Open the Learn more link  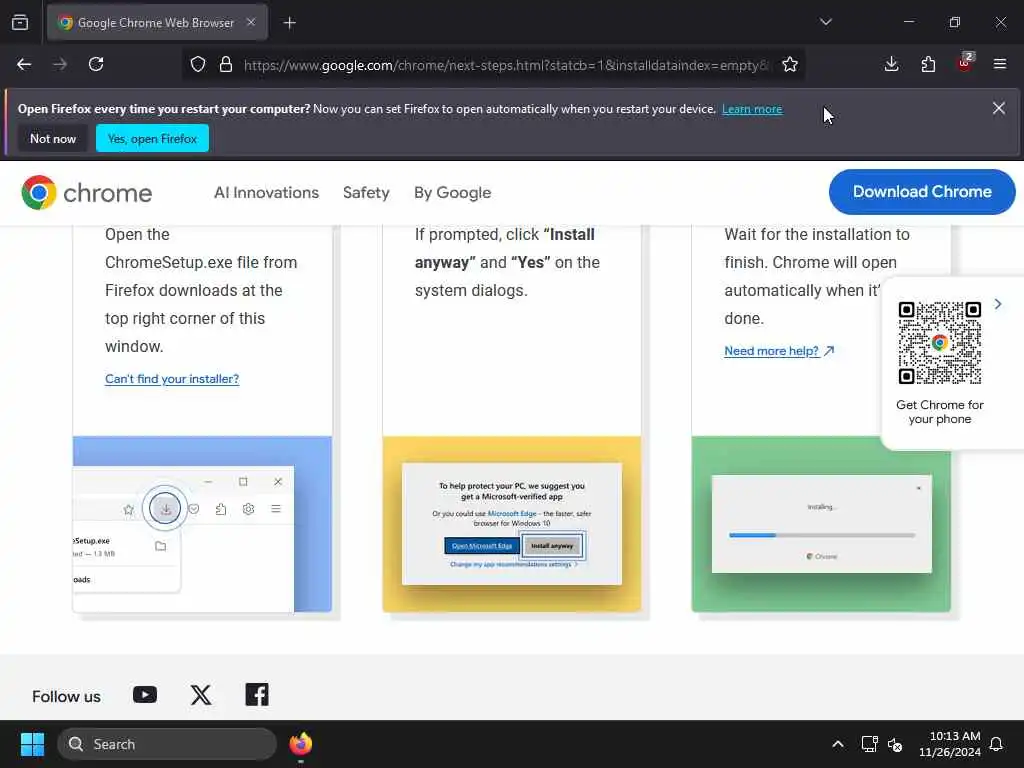pos(752,109)
